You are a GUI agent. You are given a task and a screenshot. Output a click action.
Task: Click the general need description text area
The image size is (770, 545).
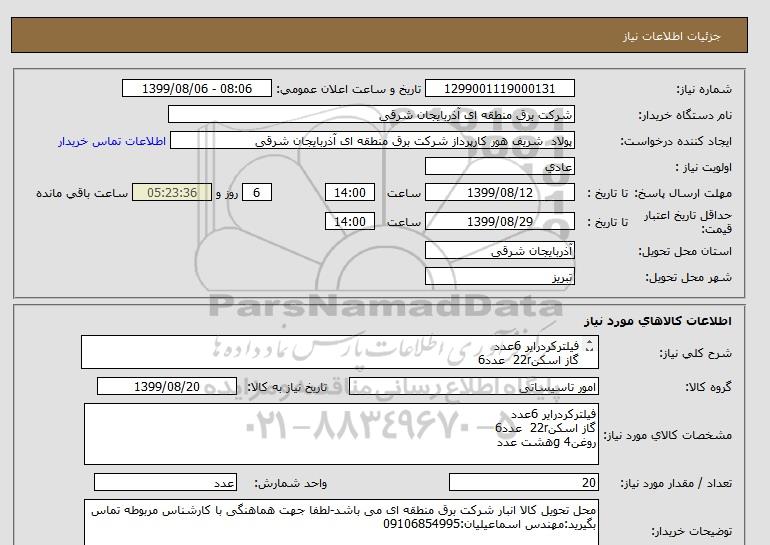(x=340, y=353)
